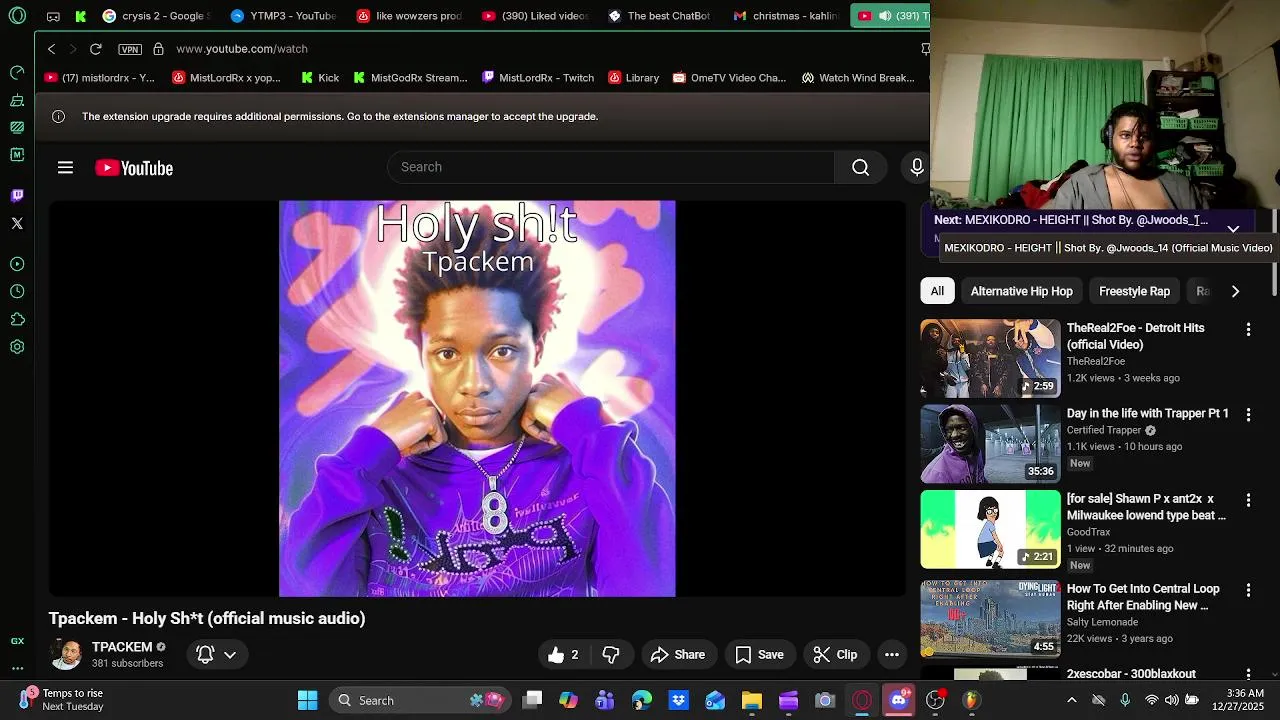Viewport: 1280px width, 720px height.
Task: Click the YouTube search magnifier button
Action: pos(860,167)
